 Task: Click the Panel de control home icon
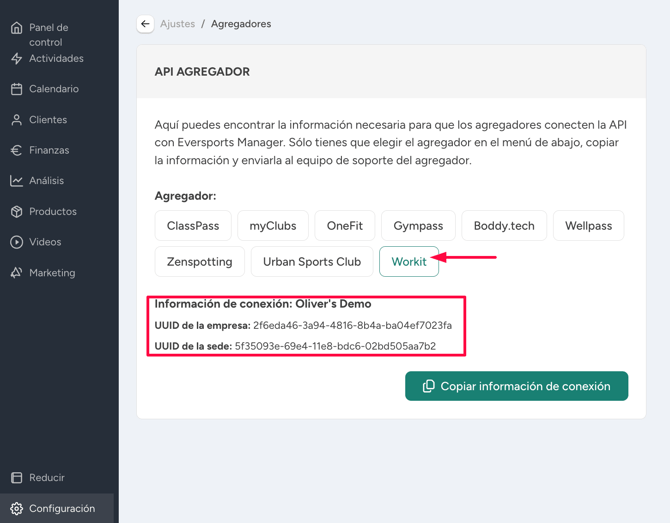[16, 28]
